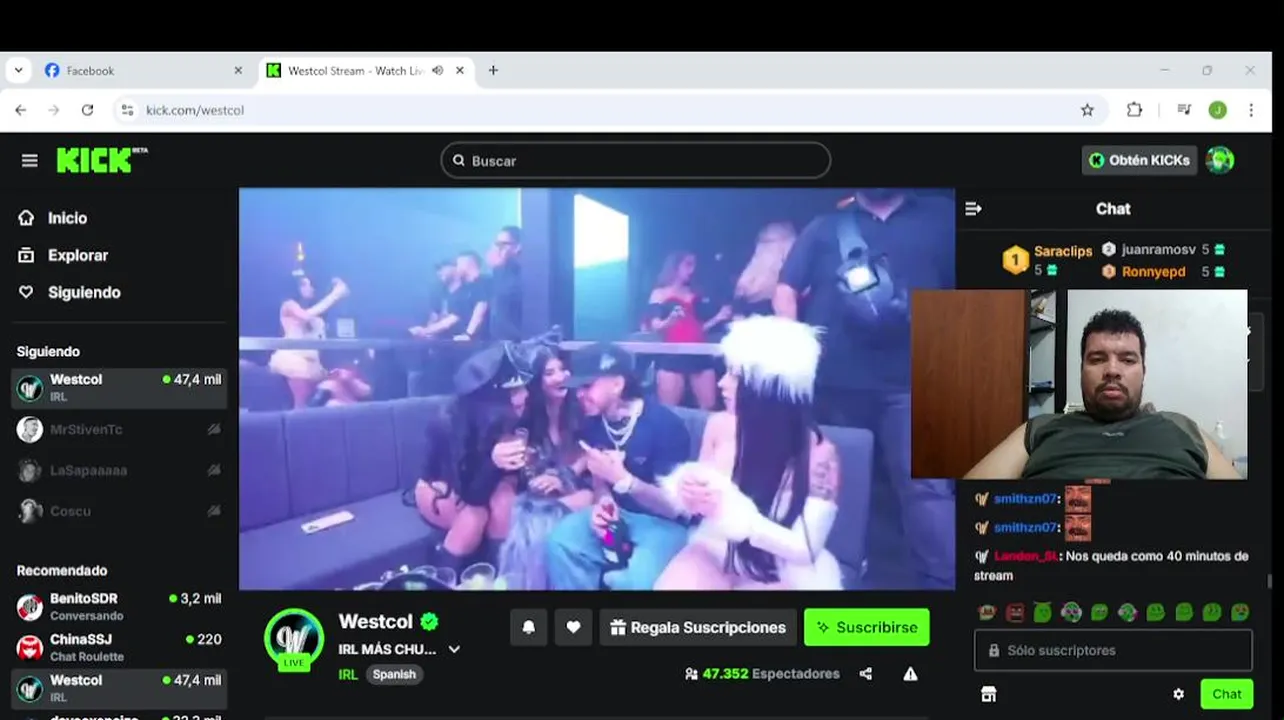Open MrStivenTc channel in sidebar

click(x=119, y=429)
